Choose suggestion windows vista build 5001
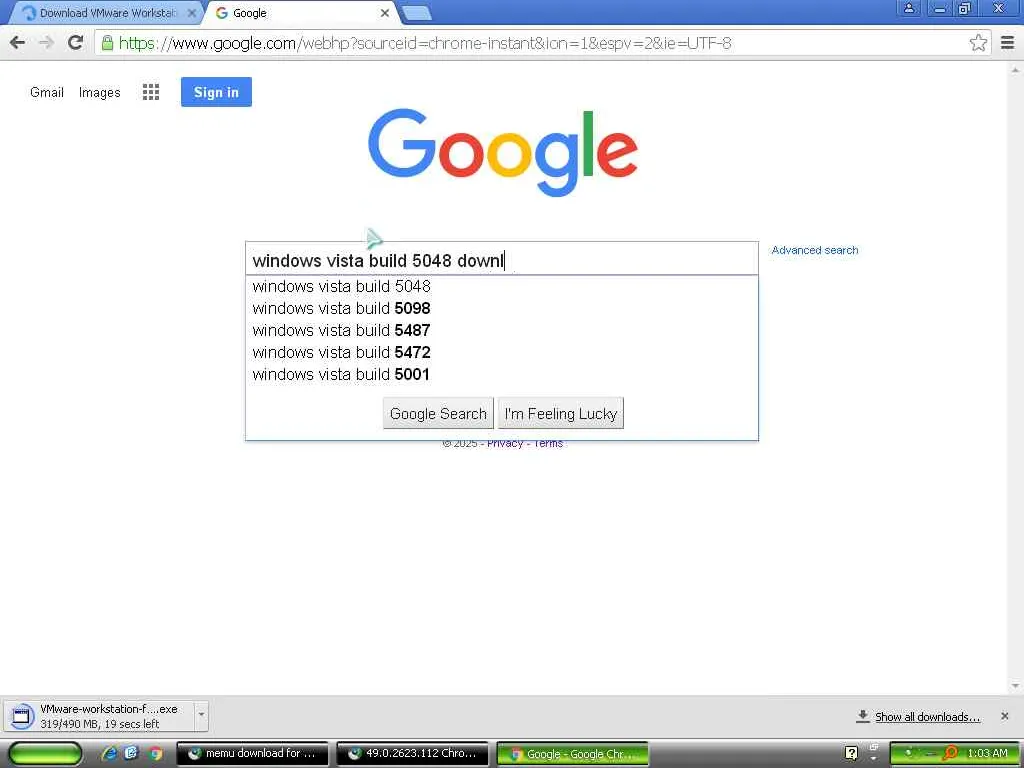1024x768 pixels. (x=502, y=375)
